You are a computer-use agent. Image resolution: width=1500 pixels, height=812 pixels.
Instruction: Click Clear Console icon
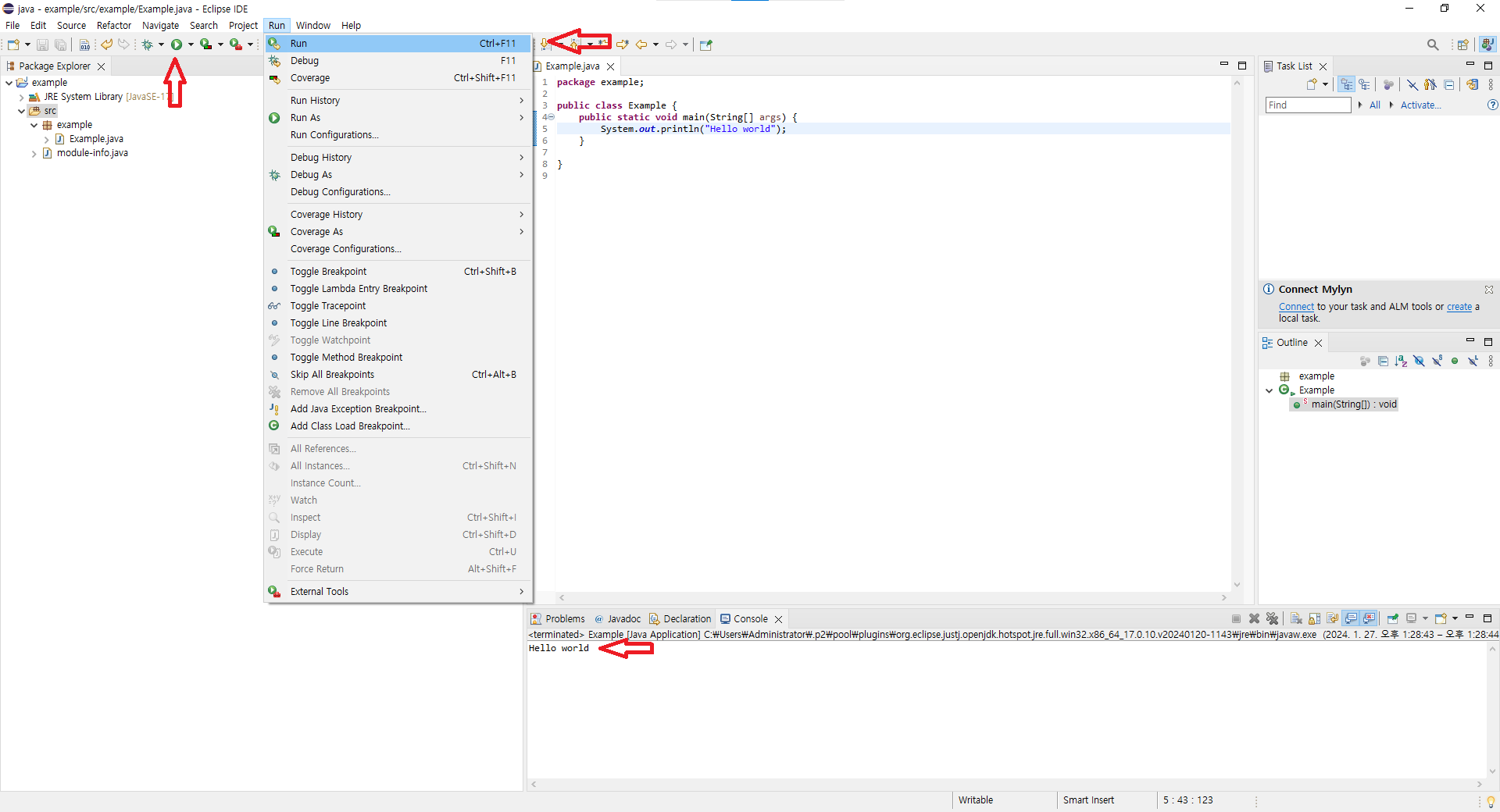1296,618
